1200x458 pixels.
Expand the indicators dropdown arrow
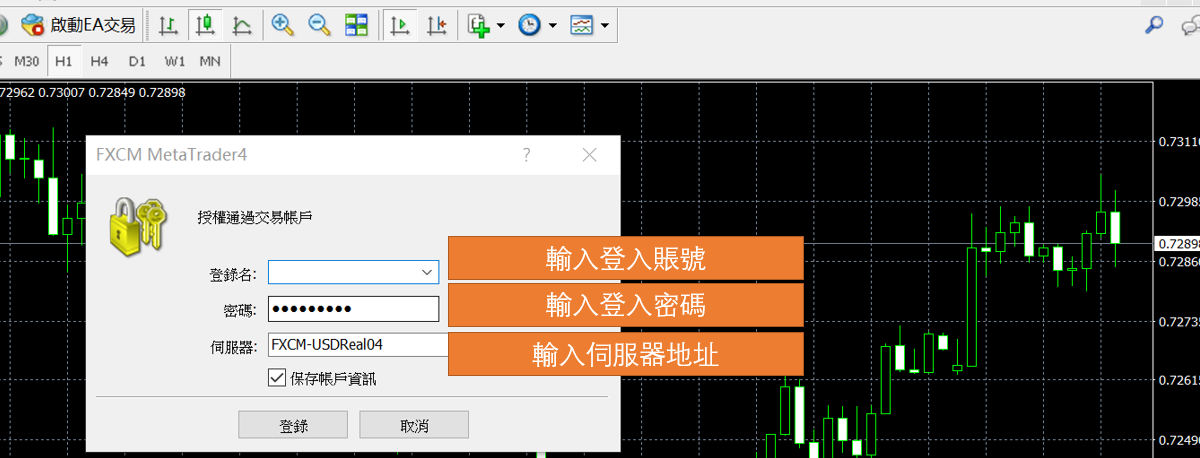(500, 25)
